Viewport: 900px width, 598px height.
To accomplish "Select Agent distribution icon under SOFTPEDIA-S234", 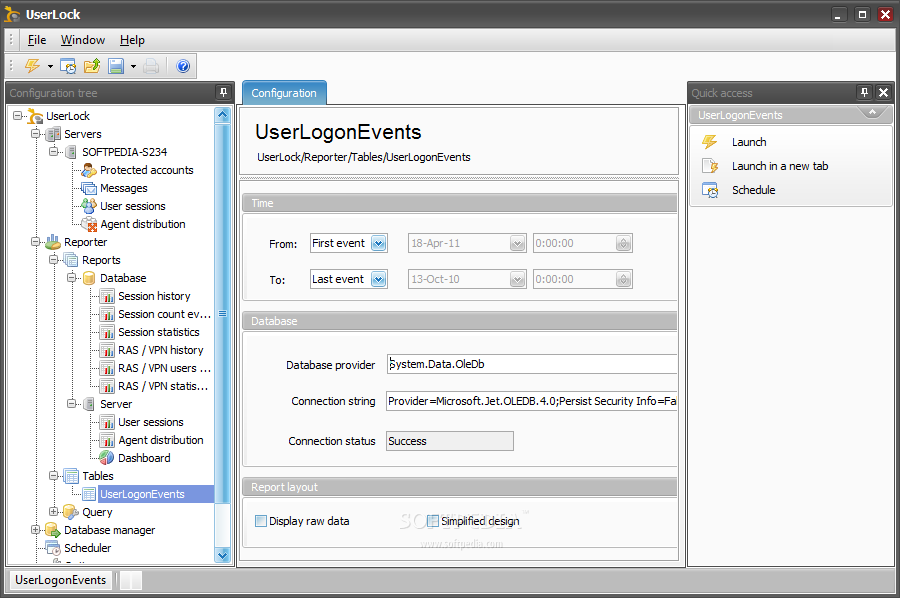I will 89,224.
